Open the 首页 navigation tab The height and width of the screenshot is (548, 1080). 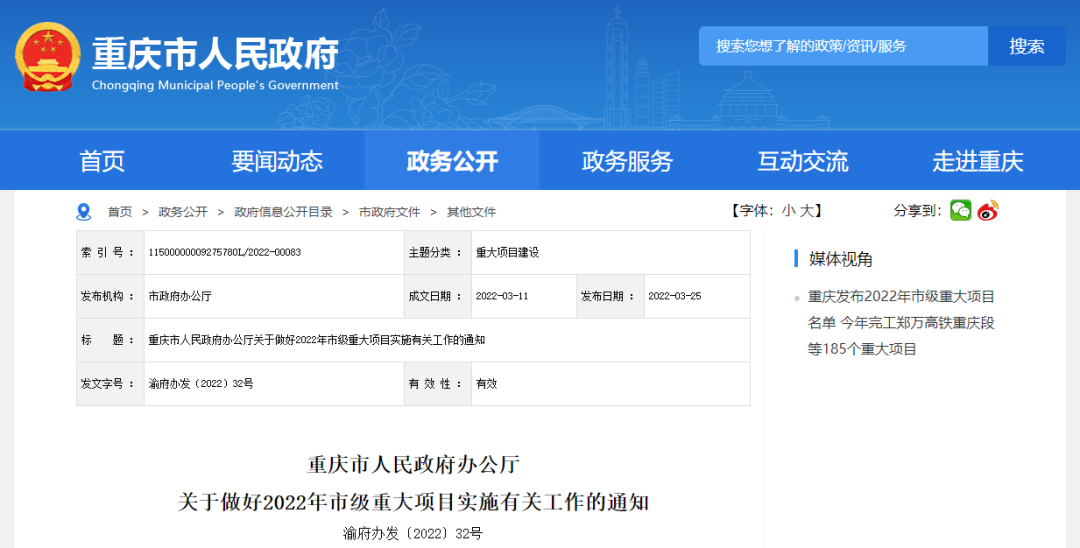[x=102, y=161]
